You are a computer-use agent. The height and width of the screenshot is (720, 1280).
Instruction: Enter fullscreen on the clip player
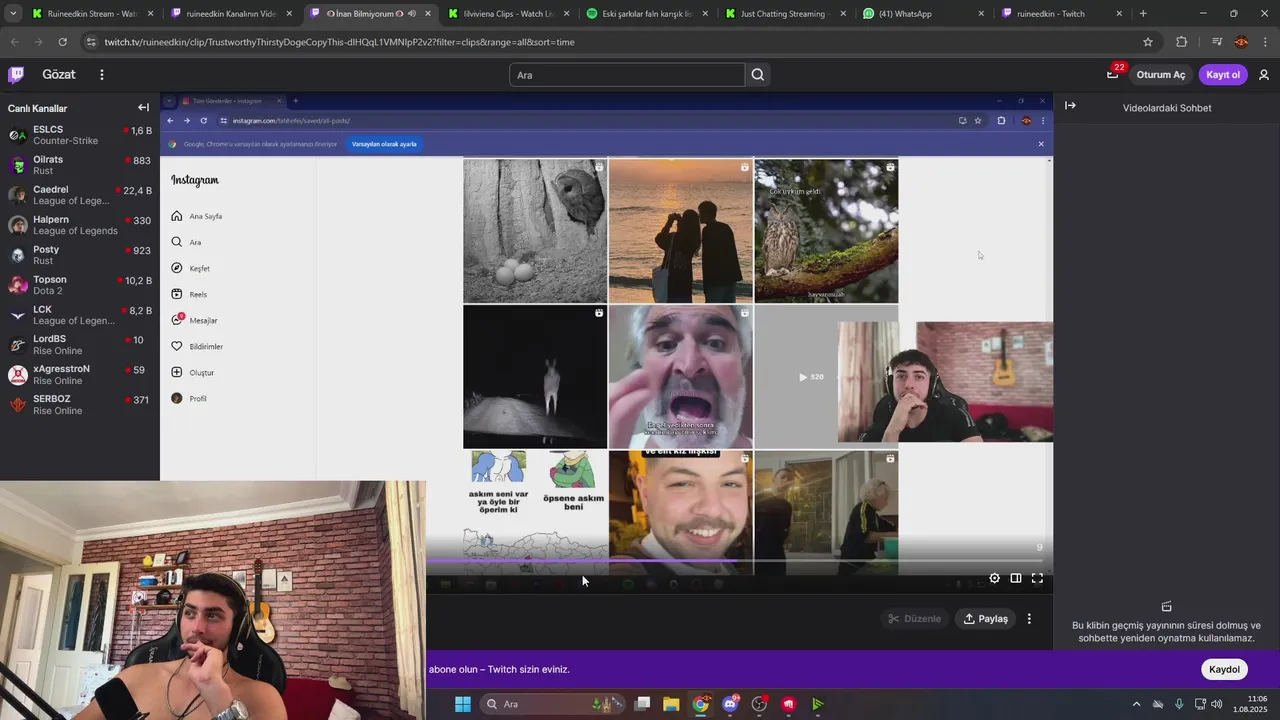[x=1037, y=578]
